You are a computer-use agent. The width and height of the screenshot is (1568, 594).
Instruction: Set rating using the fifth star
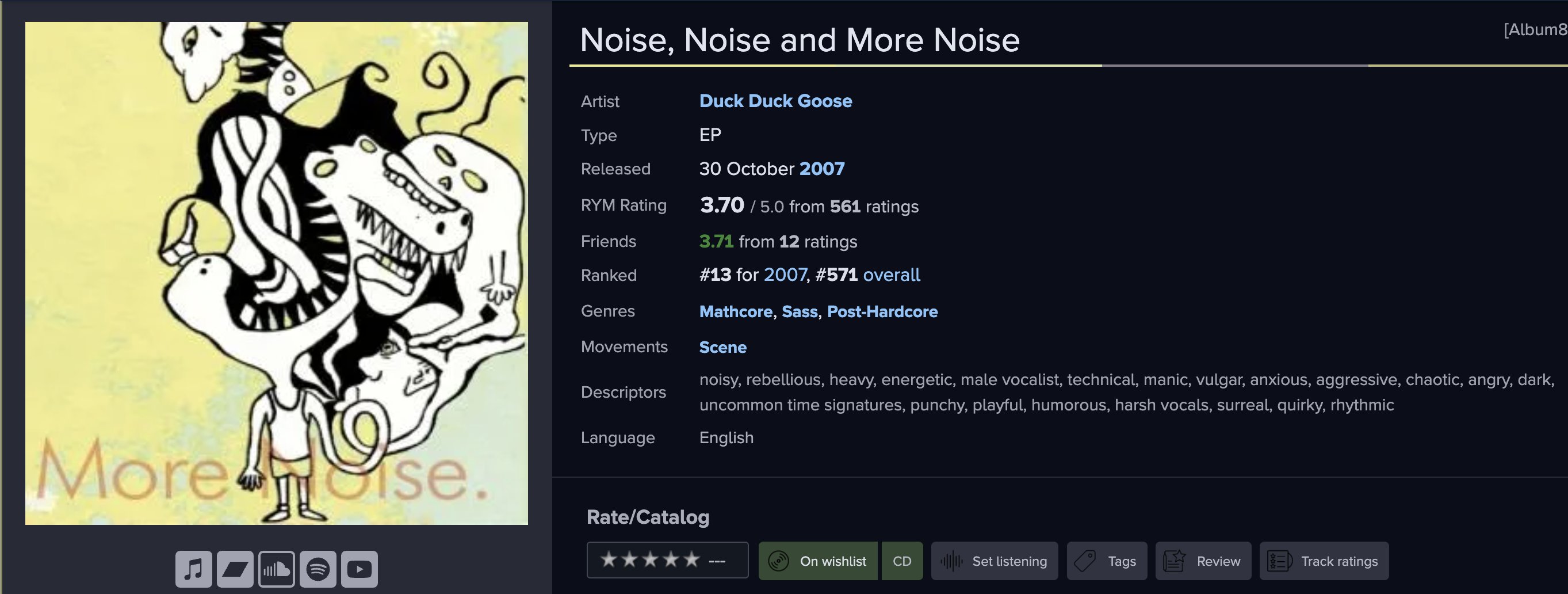tap(691, 560)
